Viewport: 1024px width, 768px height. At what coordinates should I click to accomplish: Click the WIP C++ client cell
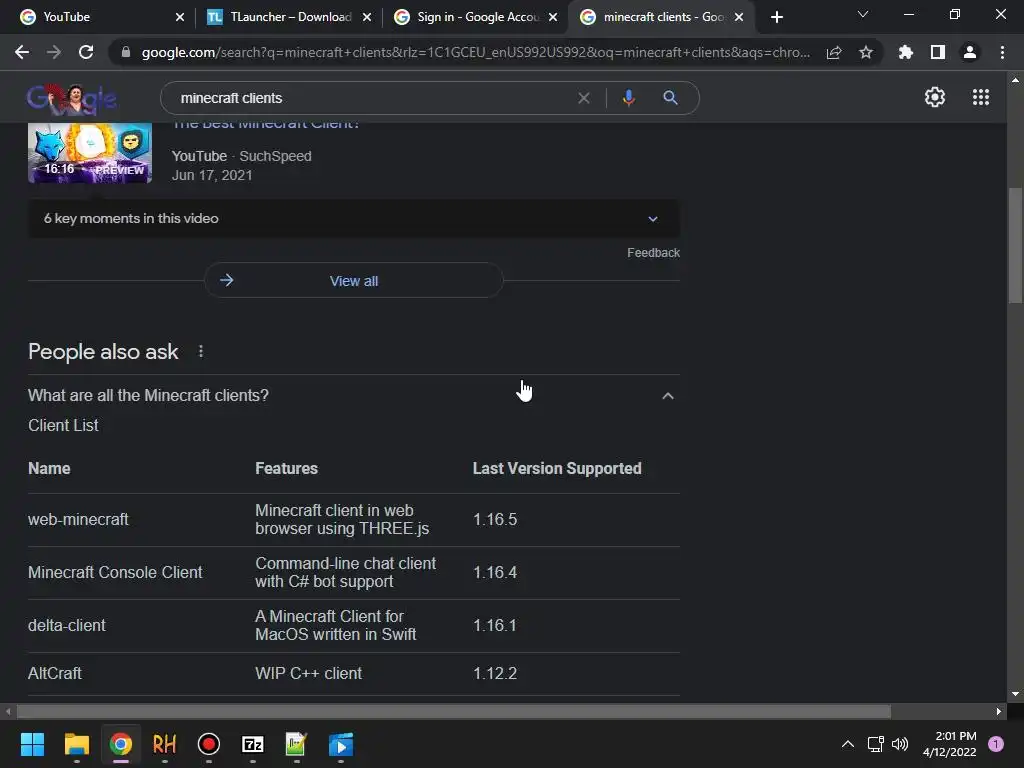coord(308,673)
